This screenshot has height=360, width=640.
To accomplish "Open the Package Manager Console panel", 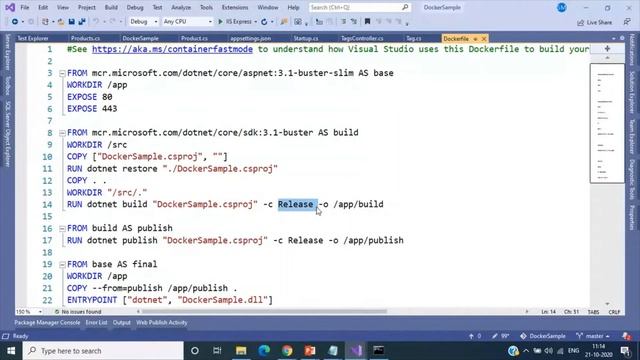I will point(47,322).
